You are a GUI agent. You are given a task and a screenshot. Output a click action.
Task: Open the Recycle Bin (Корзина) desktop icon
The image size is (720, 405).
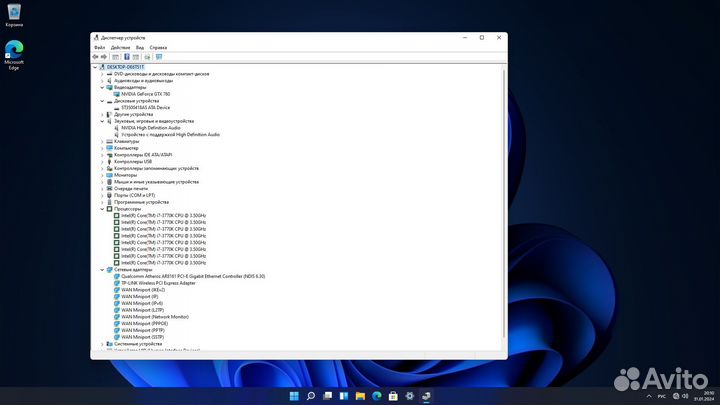[14, 15]
